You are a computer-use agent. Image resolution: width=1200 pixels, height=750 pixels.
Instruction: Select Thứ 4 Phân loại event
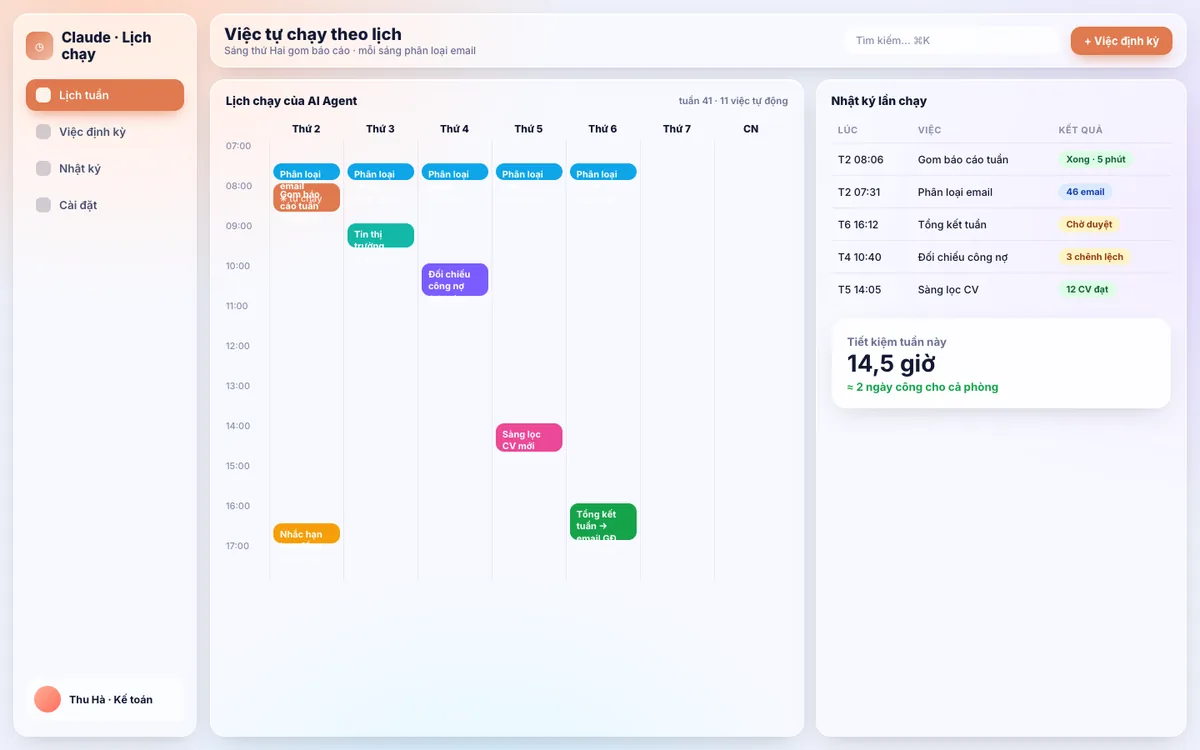pyautogui.click(x=454, y=172)
